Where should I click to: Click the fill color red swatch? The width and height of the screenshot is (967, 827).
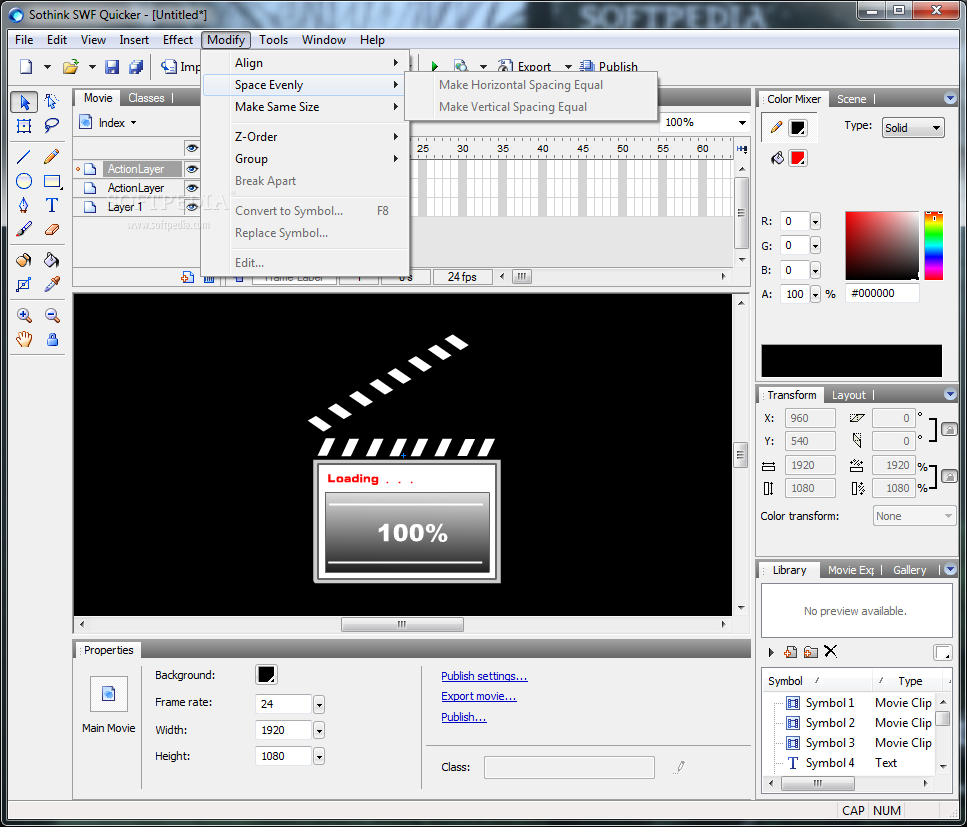(798, 158)
